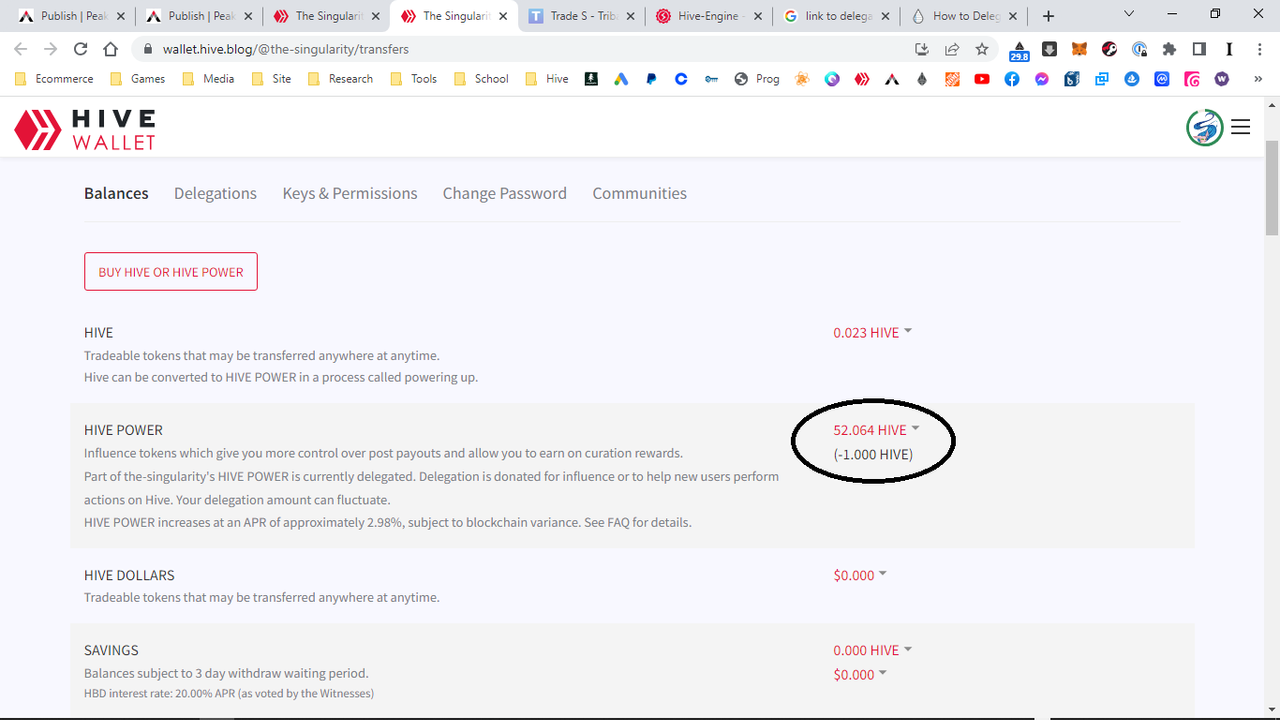Open the Communities tab
Viewport: 1280px width, 720px height.
click(x=640, y=193)
